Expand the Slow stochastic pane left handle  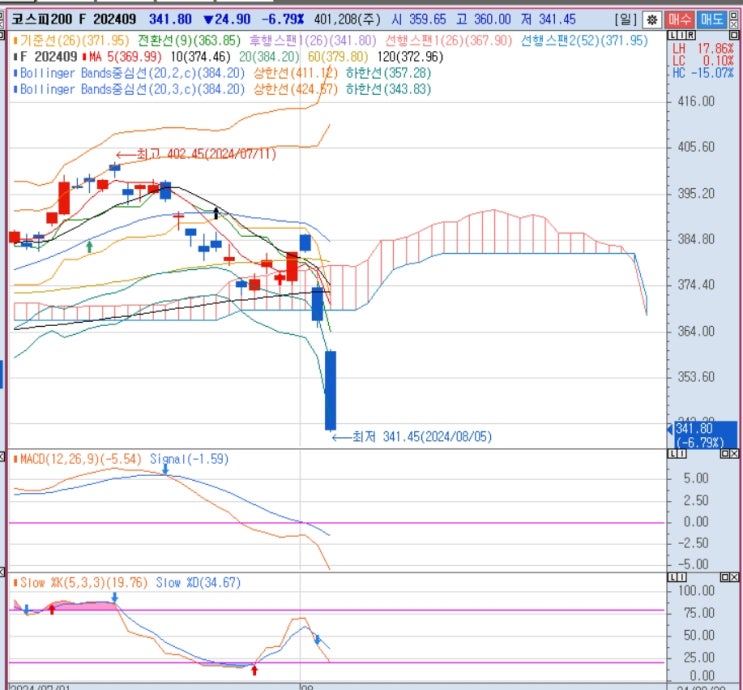pos(4,581)
